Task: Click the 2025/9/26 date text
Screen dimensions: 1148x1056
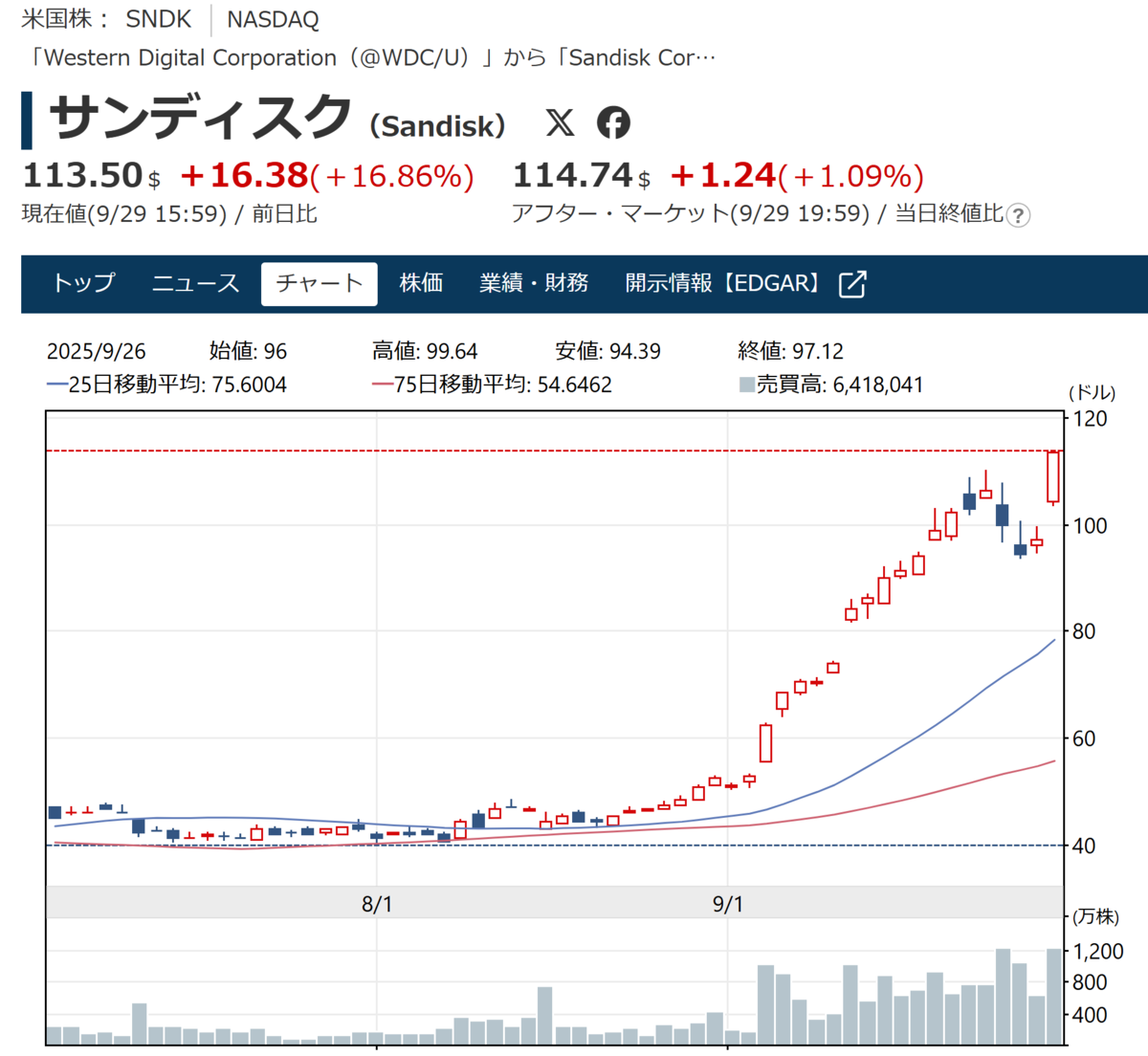Action: [97, 351]
